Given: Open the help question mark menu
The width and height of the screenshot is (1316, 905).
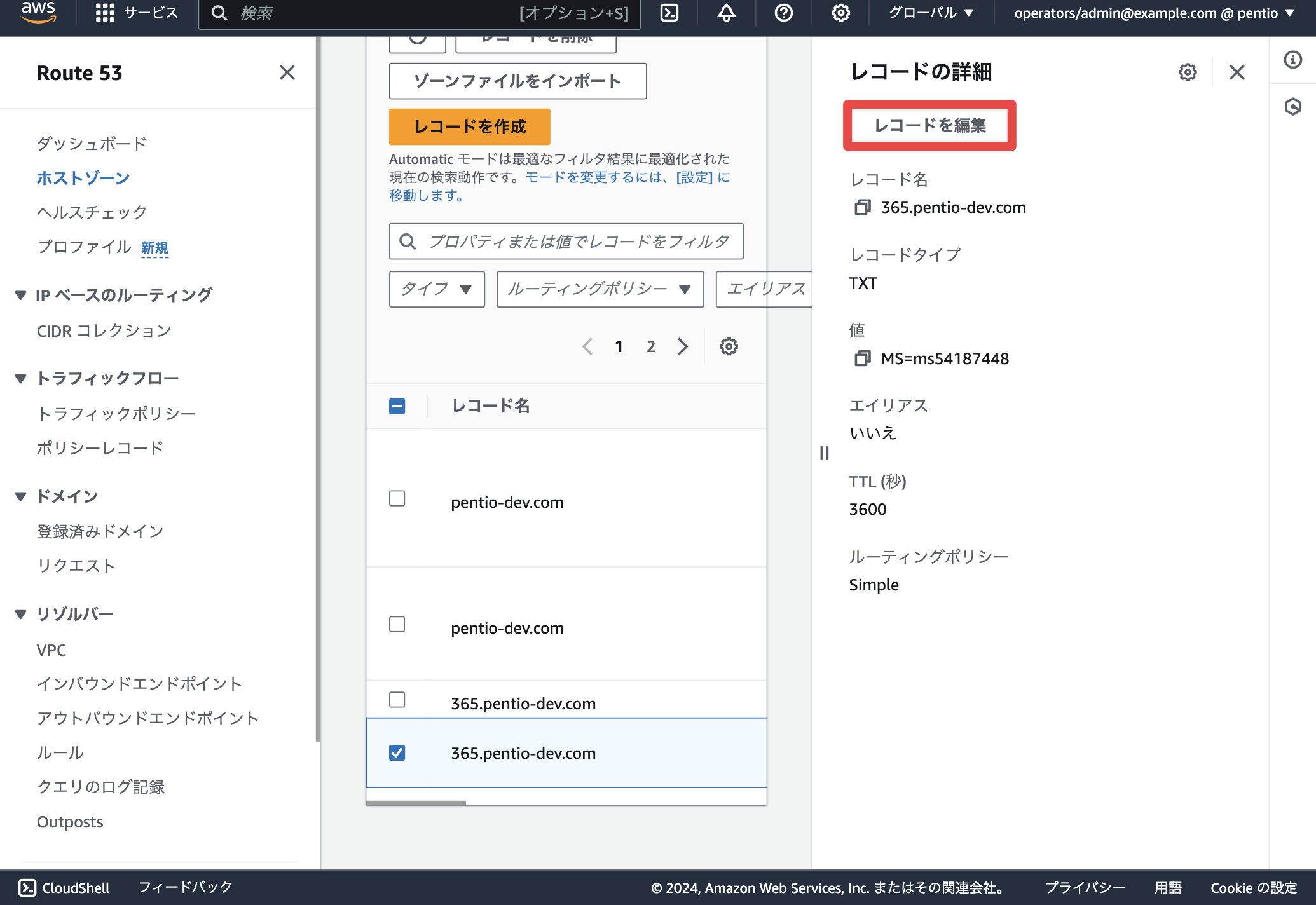Looking at the screenshot, I should (784, 13).
